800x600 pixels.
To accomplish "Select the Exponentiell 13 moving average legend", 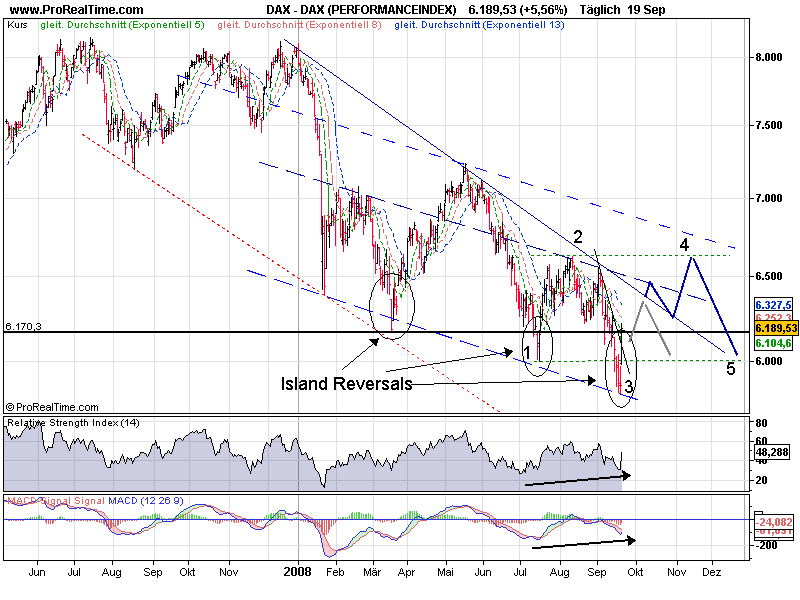I will click(x=480, y=24).
